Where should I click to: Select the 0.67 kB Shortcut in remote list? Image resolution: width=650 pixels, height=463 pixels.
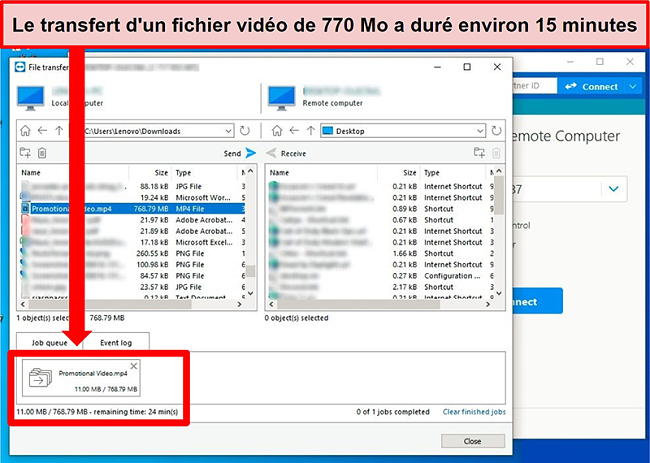coord(381,220)
